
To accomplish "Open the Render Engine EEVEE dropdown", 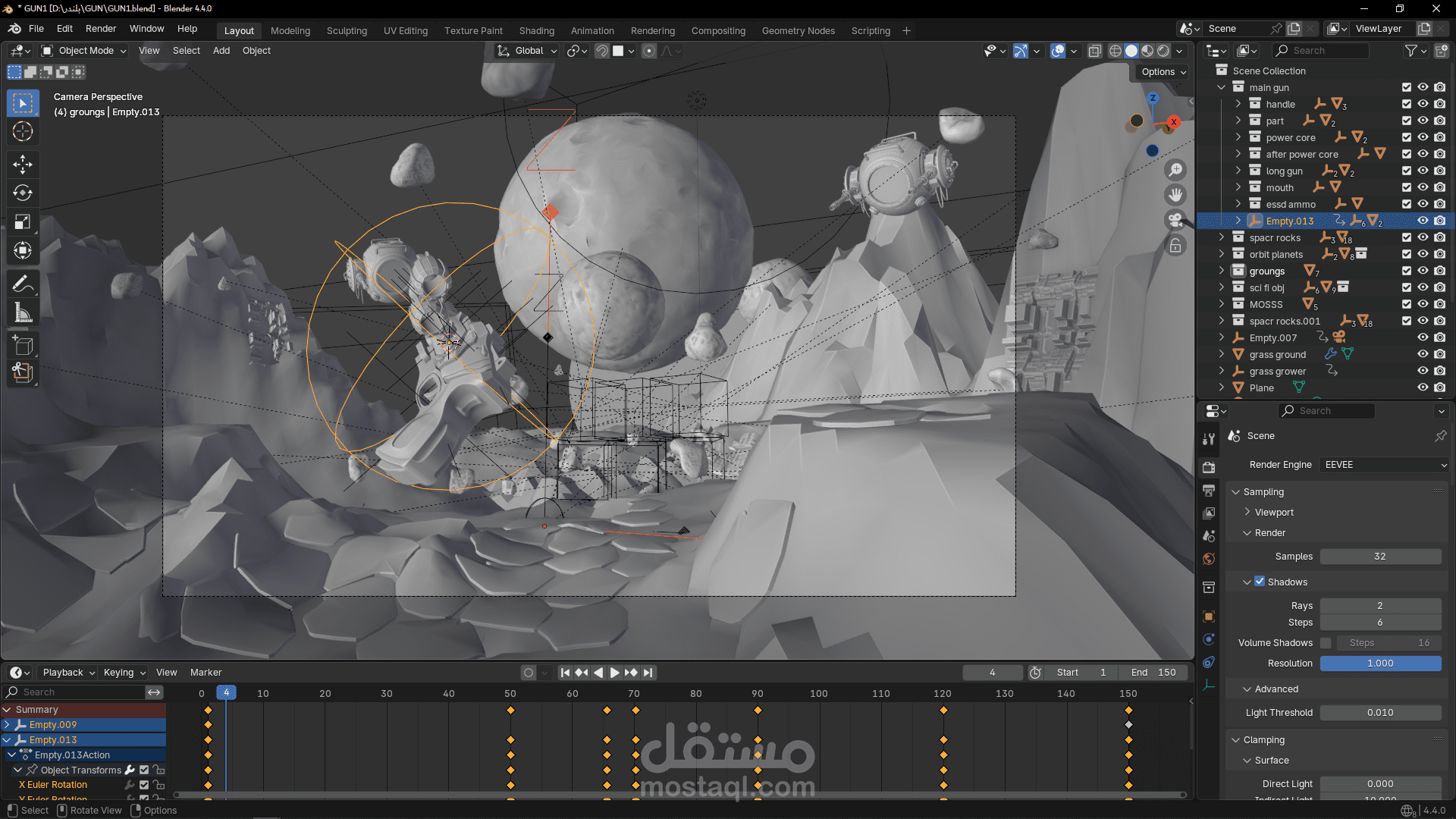I will click(1384, 464).
